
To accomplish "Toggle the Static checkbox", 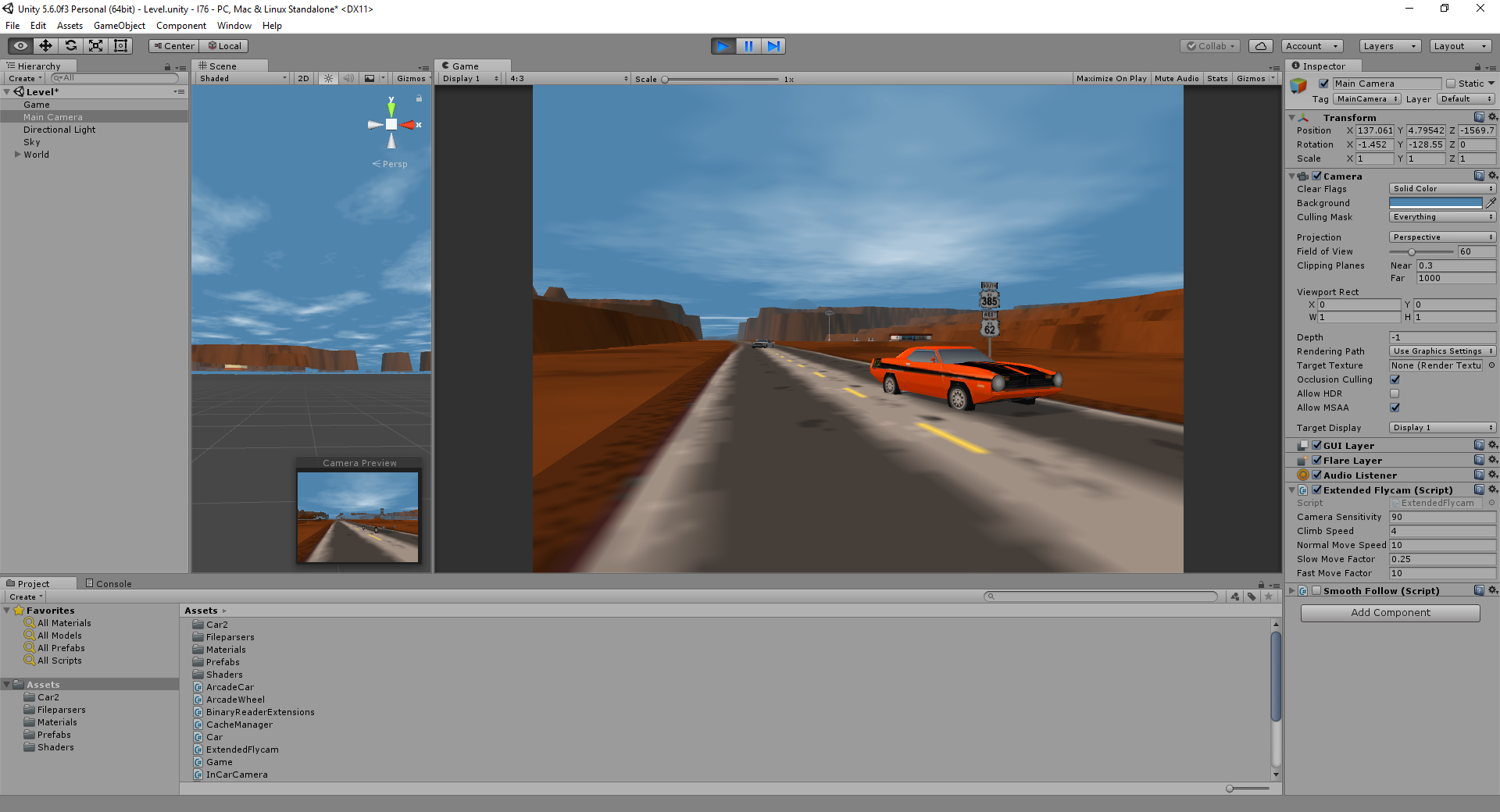I will coord(1451,84).
